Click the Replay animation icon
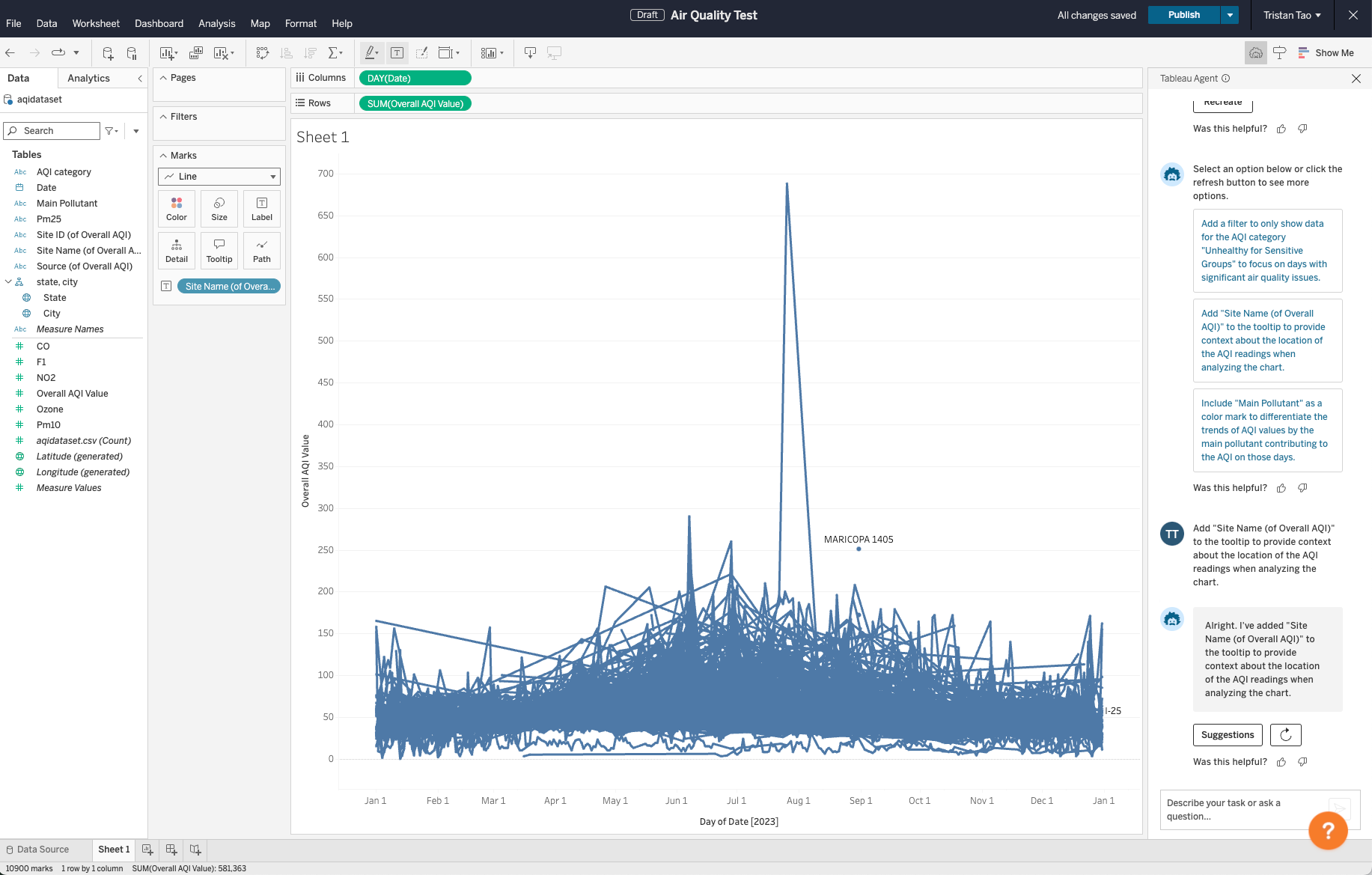The height and width of the screenshot is (875, 1372). pyautogui.click(x=58, y=52)
